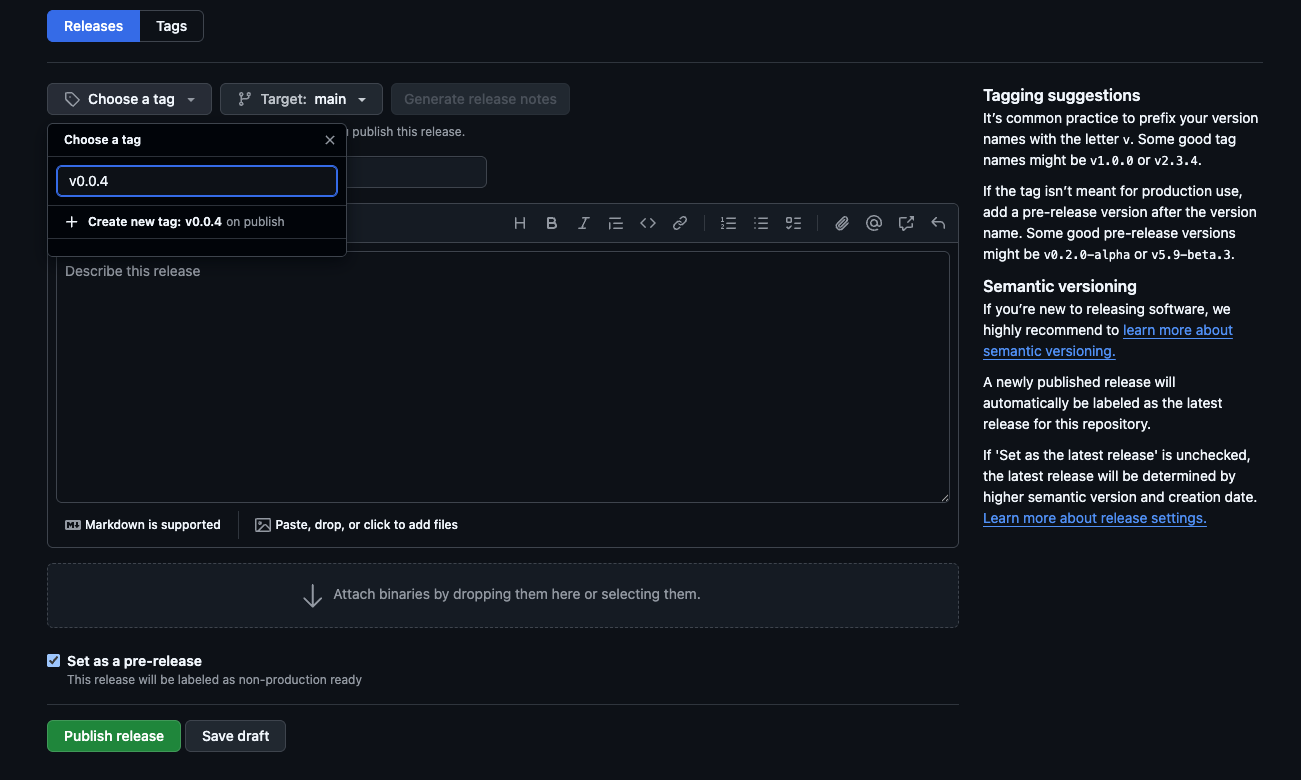This screenshot has width=1301, height=780.
Task: Switch to the Tags tab
Action: (171, 26)
